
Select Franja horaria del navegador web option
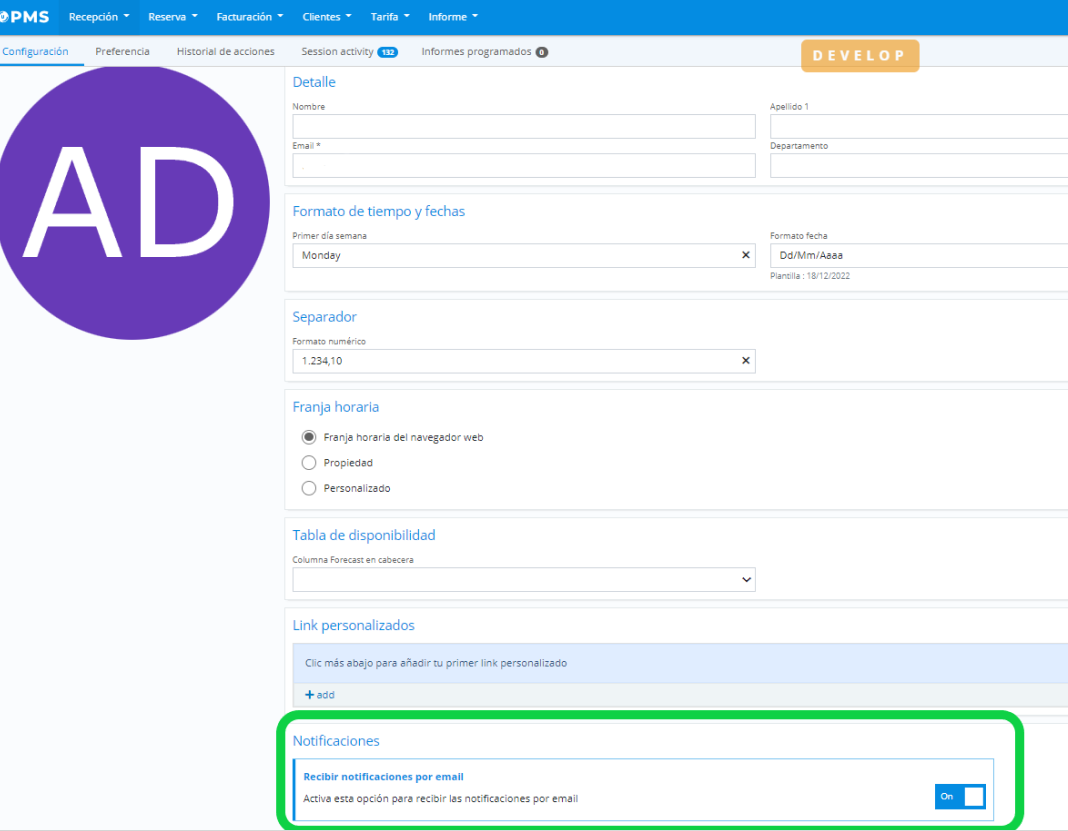pyautogui.click(x=309, y=437)
